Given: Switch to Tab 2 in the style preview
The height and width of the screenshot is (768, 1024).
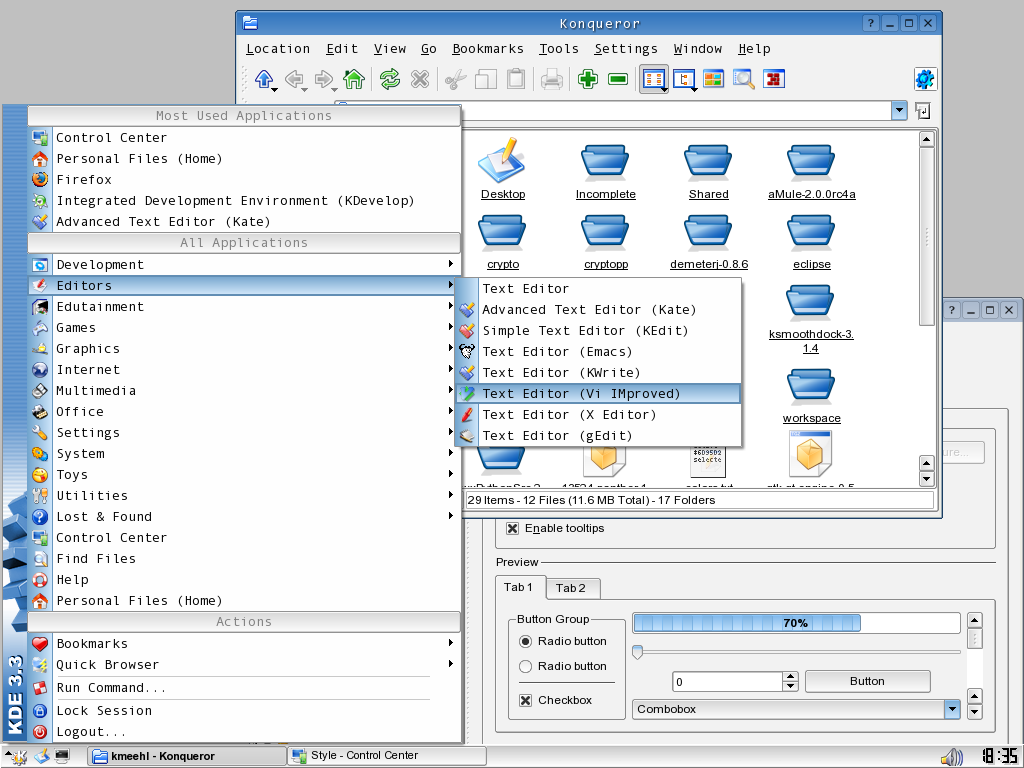Looking at the screenshot, I should (x=572, y=588).
